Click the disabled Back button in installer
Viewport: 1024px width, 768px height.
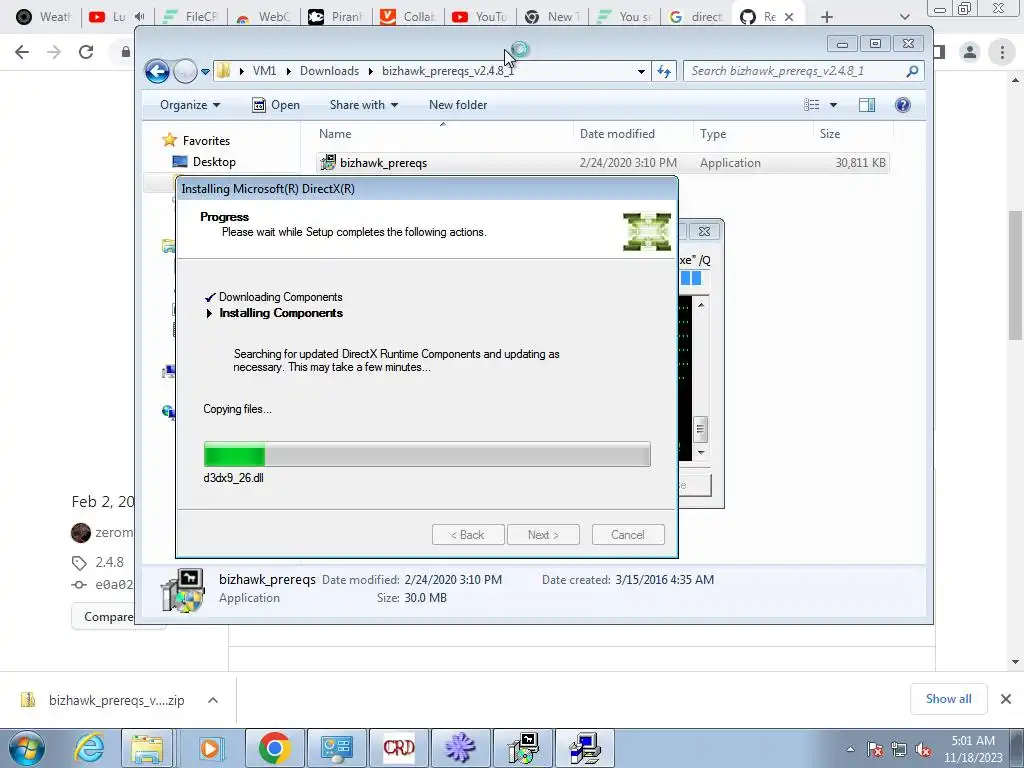[x=468, y=535]
